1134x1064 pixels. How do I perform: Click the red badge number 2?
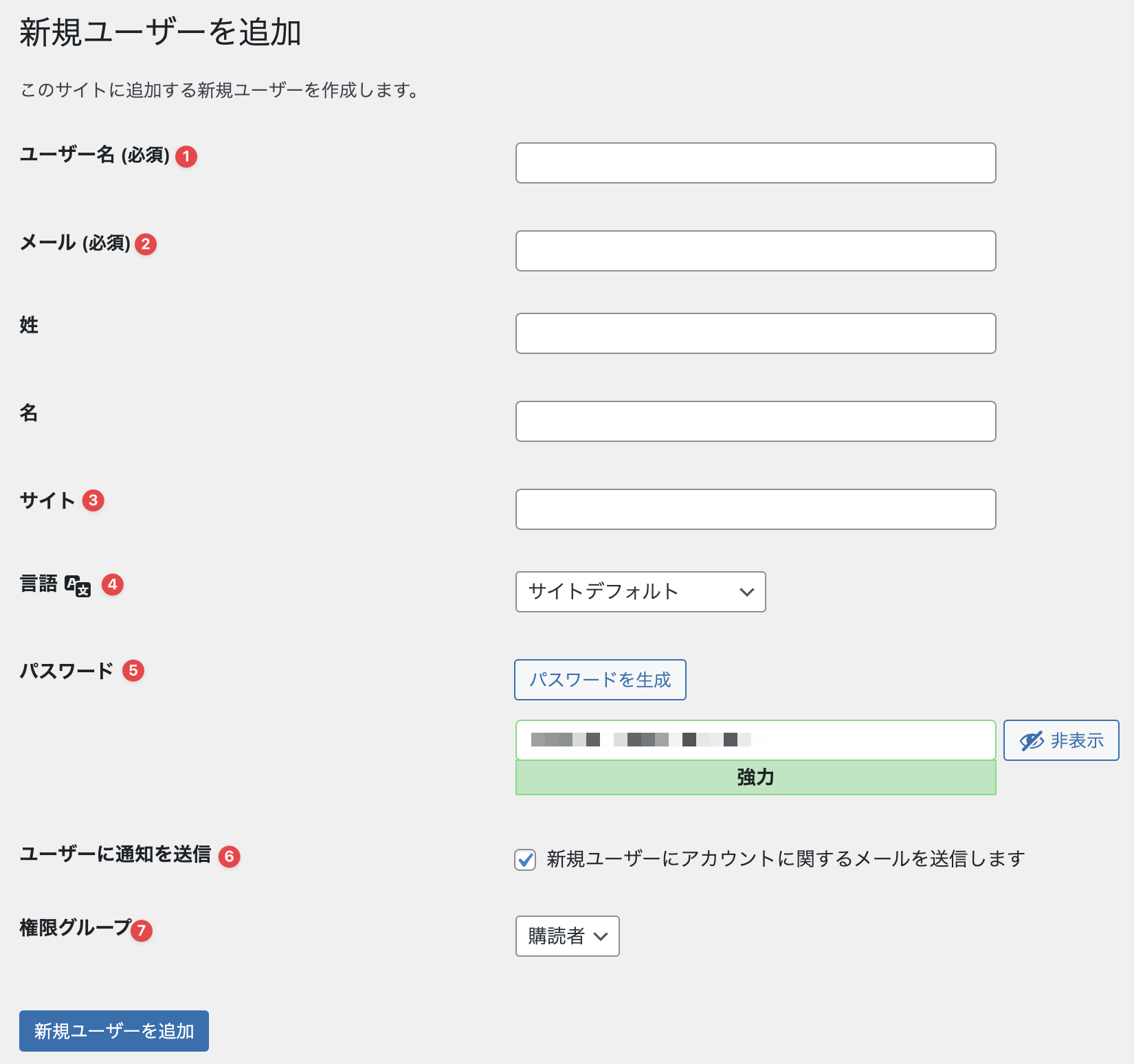click(146, 244)
